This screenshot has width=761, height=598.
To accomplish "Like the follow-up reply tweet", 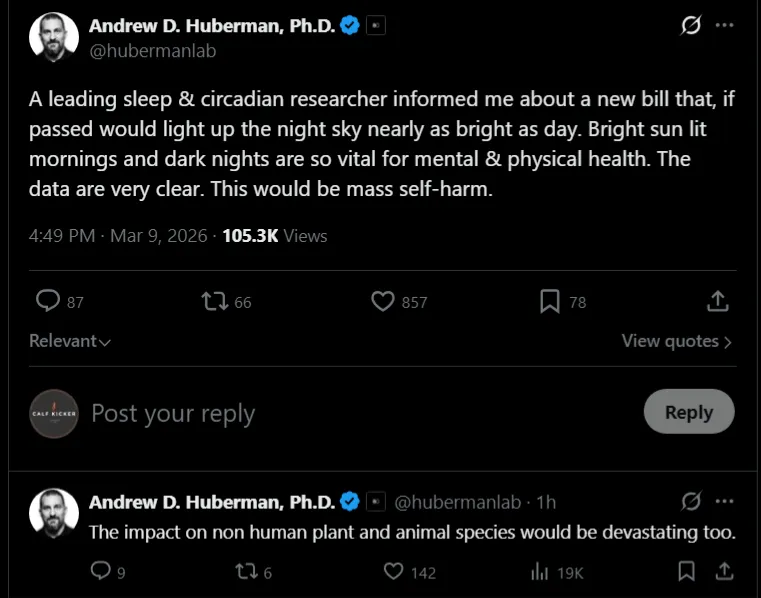I will coord(394,571).
